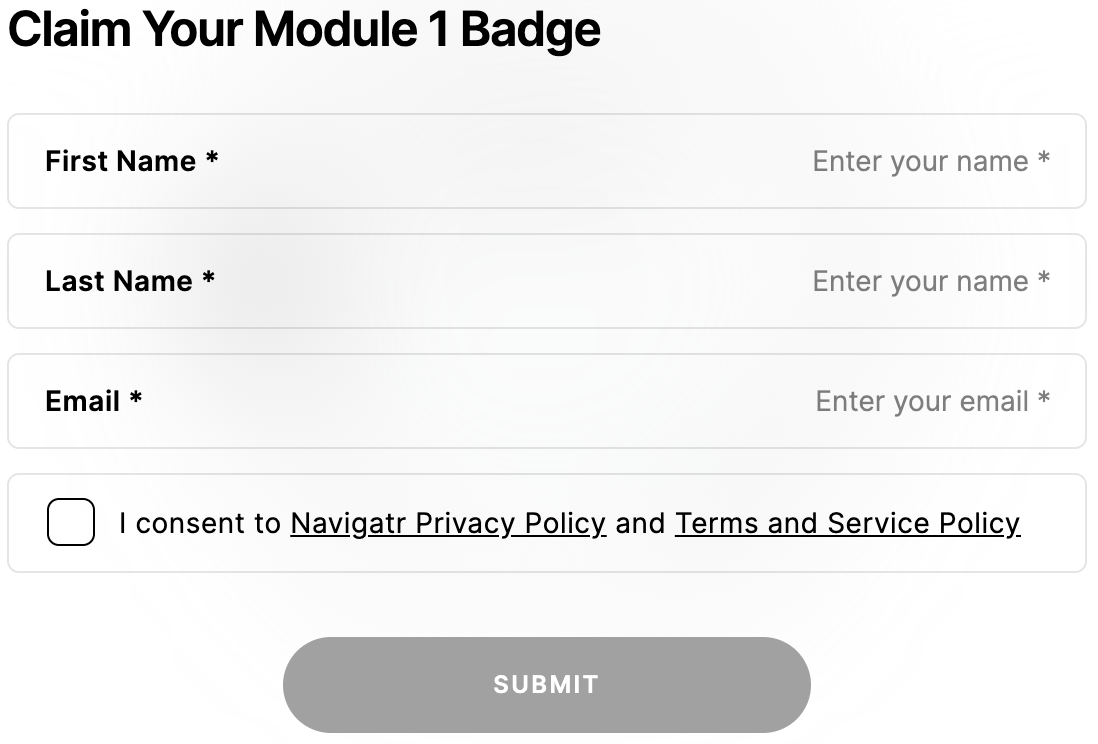This screenshot has height=744, width=1098.
Task: Click the "First Name" field label
Action: (x=120, y=161)
